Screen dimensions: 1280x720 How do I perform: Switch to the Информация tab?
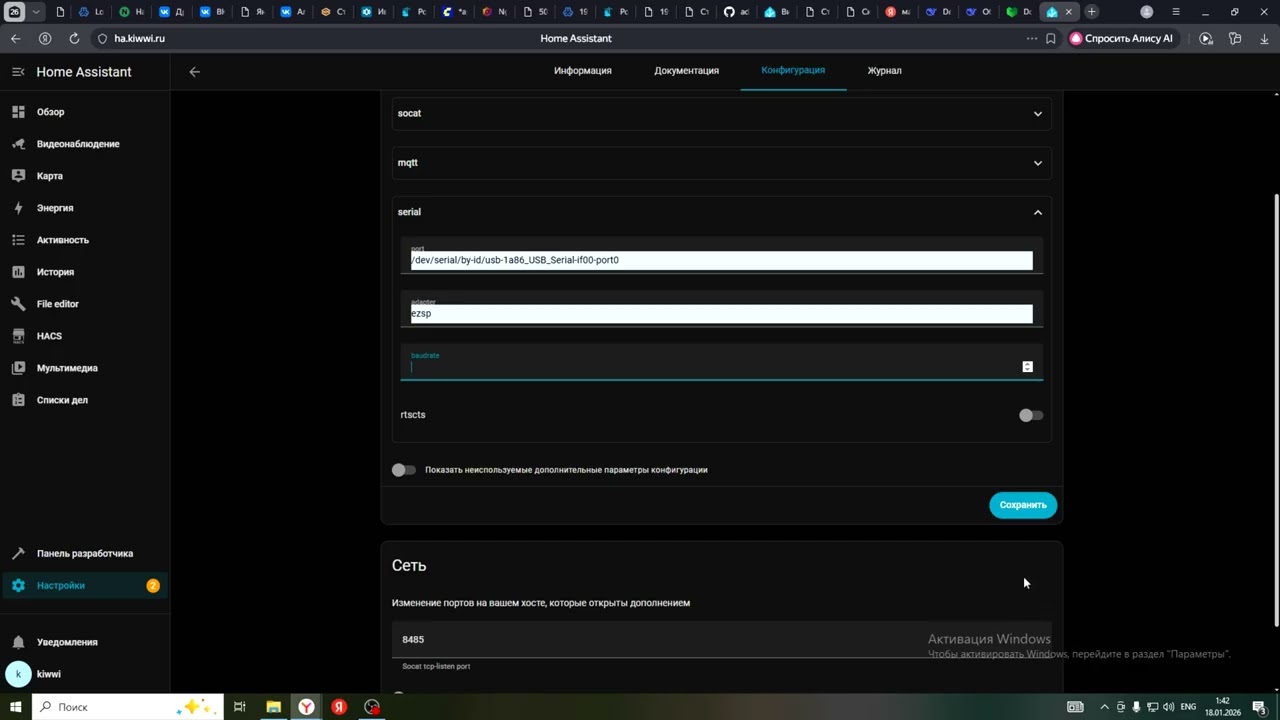tap(583, 71)
